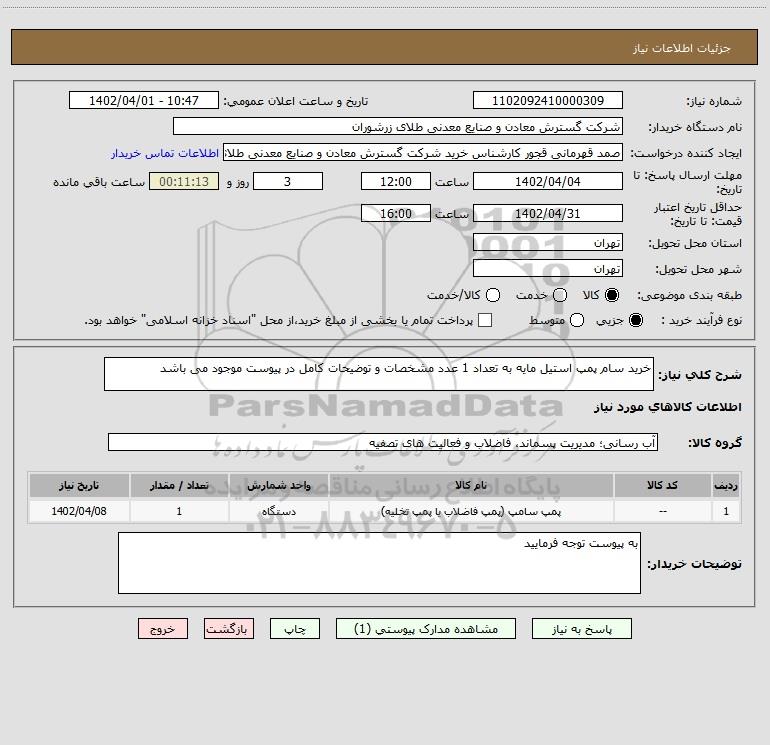Click the goods group field آب رسانی
Screen dimensions: 770x745
click(x=383, y=442)
